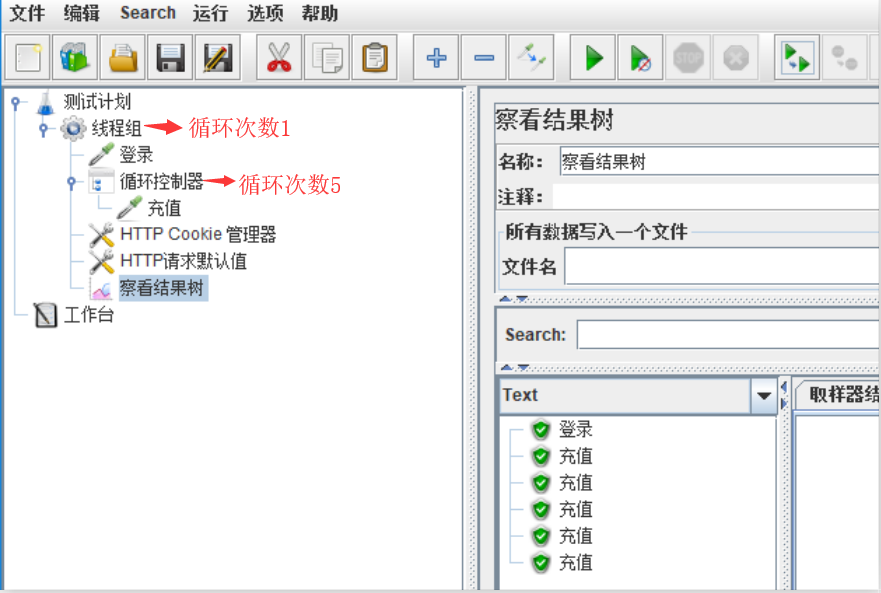Open the 运行 menu

tap(210, 13)
